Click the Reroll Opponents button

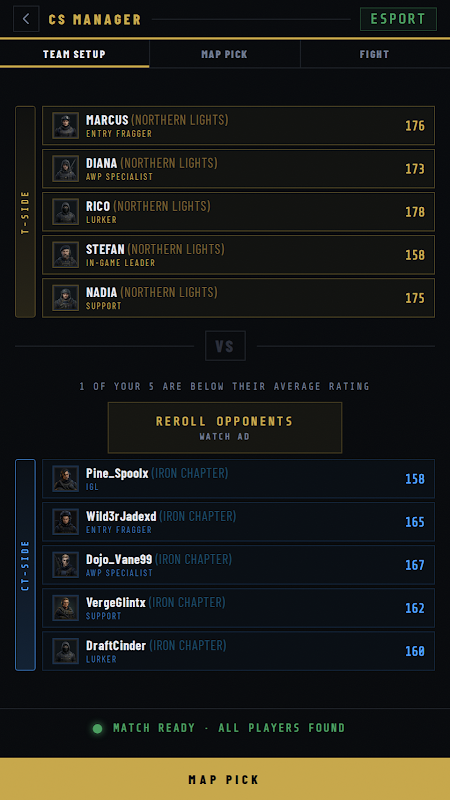(x=225, y=428)
